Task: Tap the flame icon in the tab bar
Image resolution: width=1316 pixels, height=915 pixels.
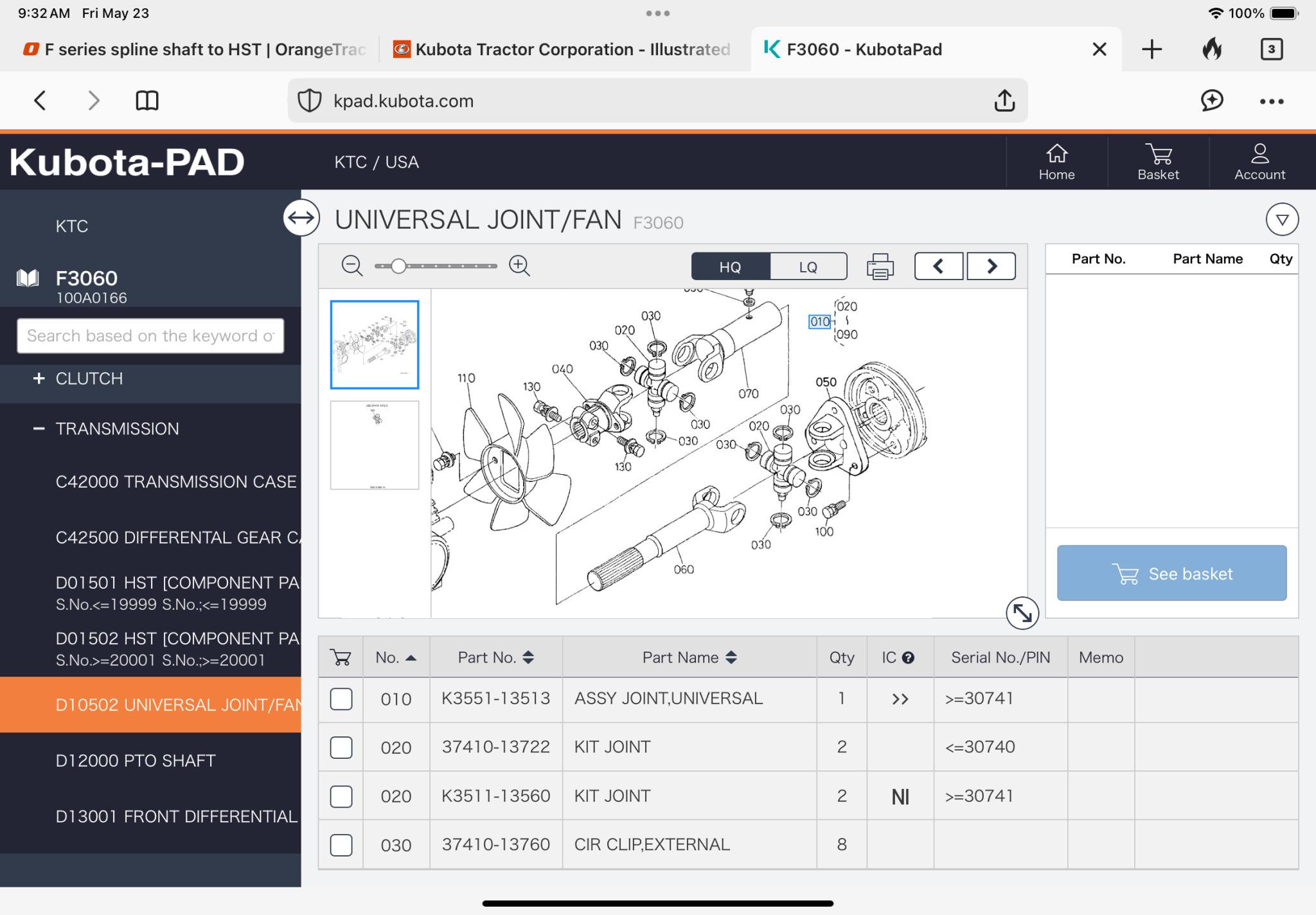Action: pos(1213,49)
